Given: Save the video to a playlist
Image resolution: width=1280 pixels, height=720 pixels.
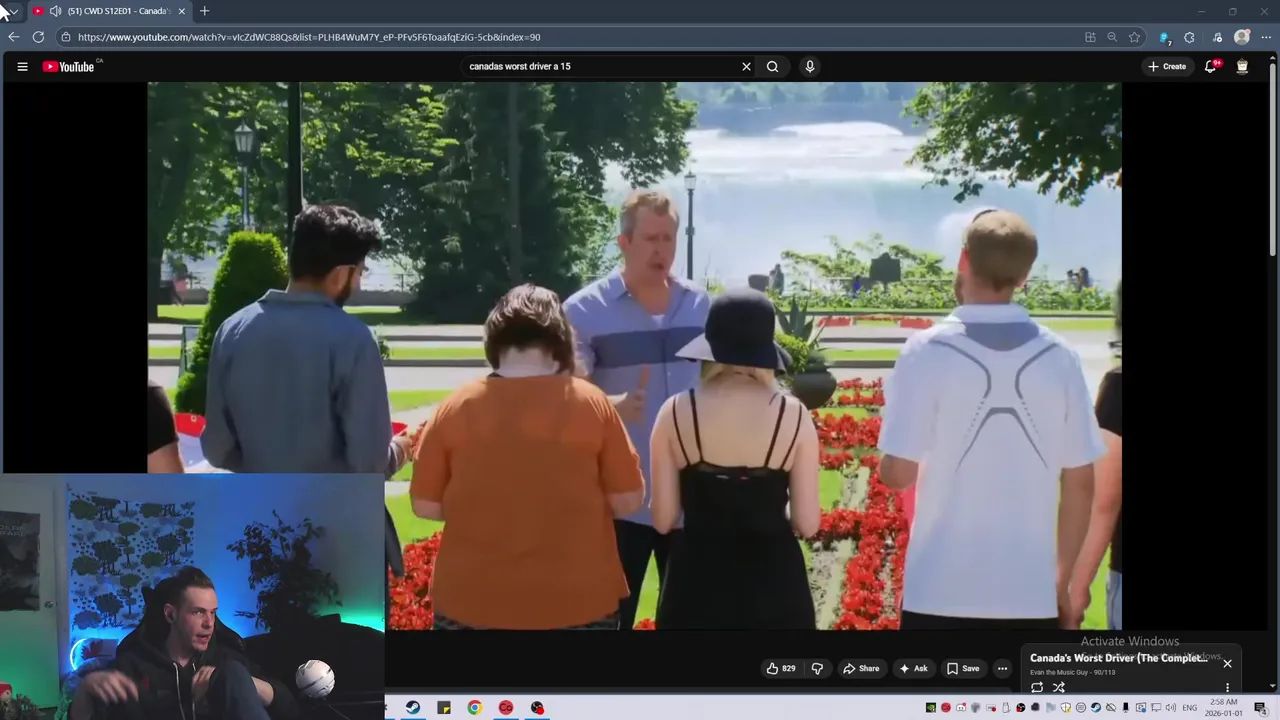Looking at the screenshot, I should pos(963,668).
